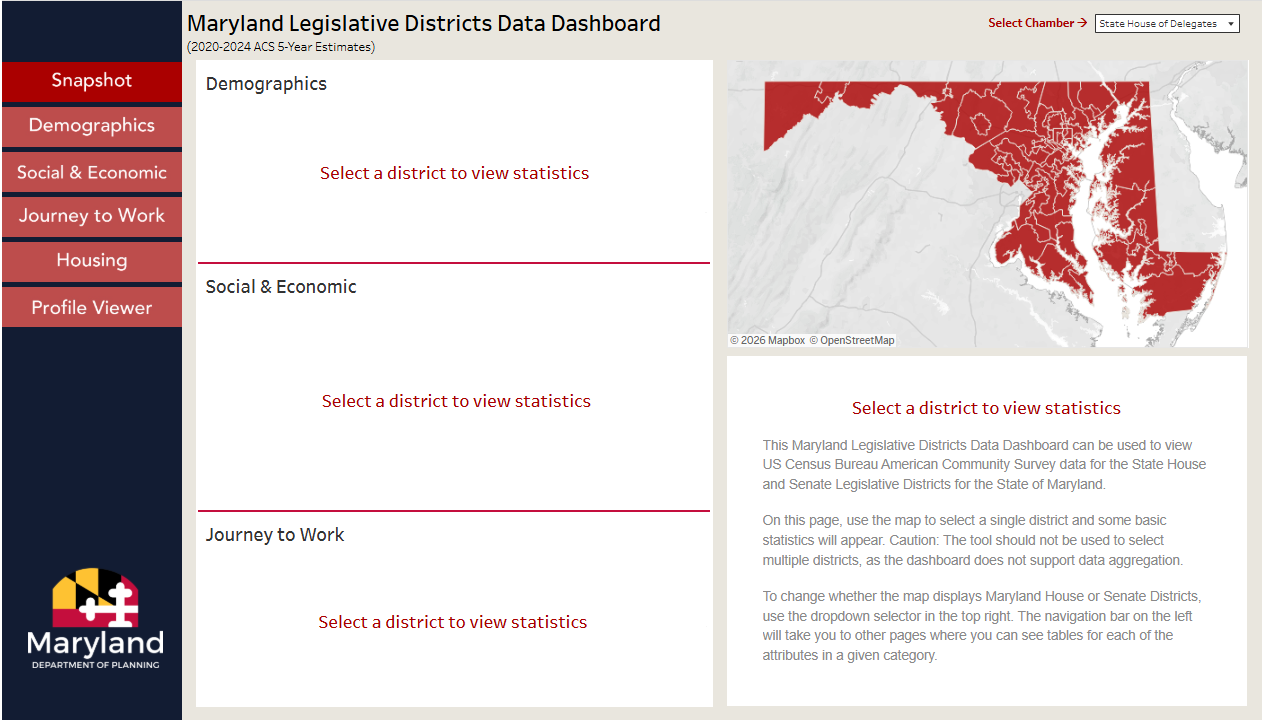Open the Social & Economic sidebar button
This screenshot has height=720, width=1262.
click(x=92, y=172)
